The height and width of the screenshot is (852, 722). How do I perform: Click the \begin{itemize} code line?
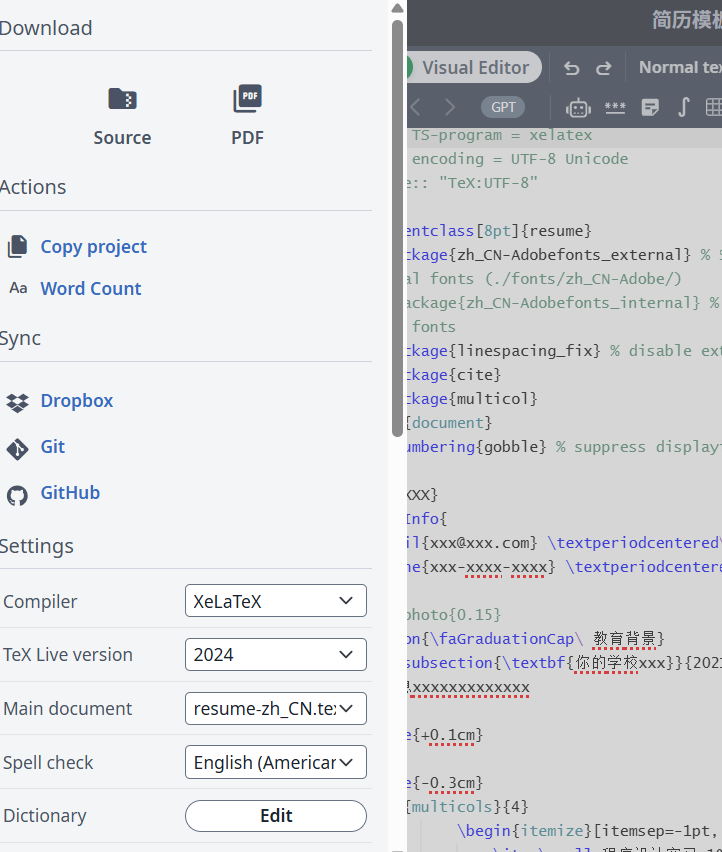(x=589, y=831)
